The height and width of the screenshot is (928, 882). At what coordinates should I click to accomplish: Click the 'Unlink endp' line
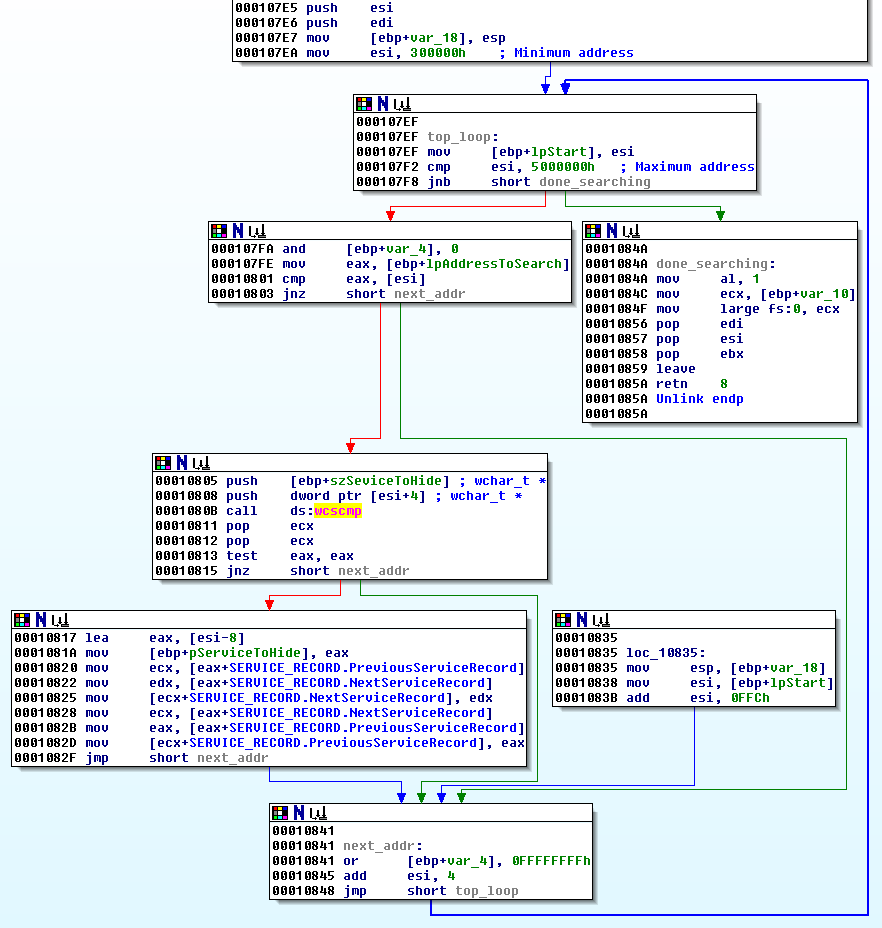[699, 399]
